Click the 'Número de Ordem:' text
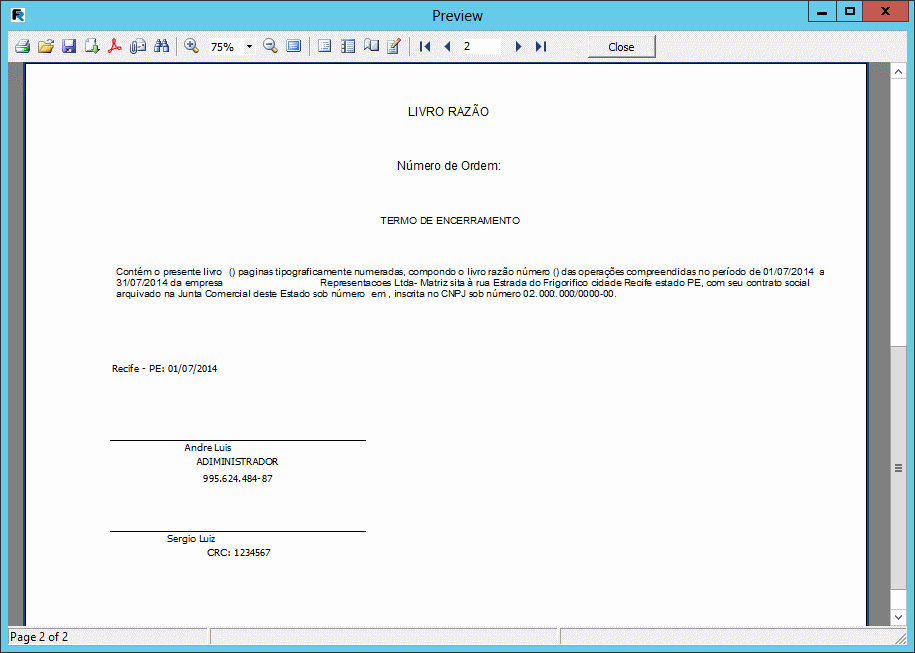Viewport: 915px width, 653px height. coord(449,166)
